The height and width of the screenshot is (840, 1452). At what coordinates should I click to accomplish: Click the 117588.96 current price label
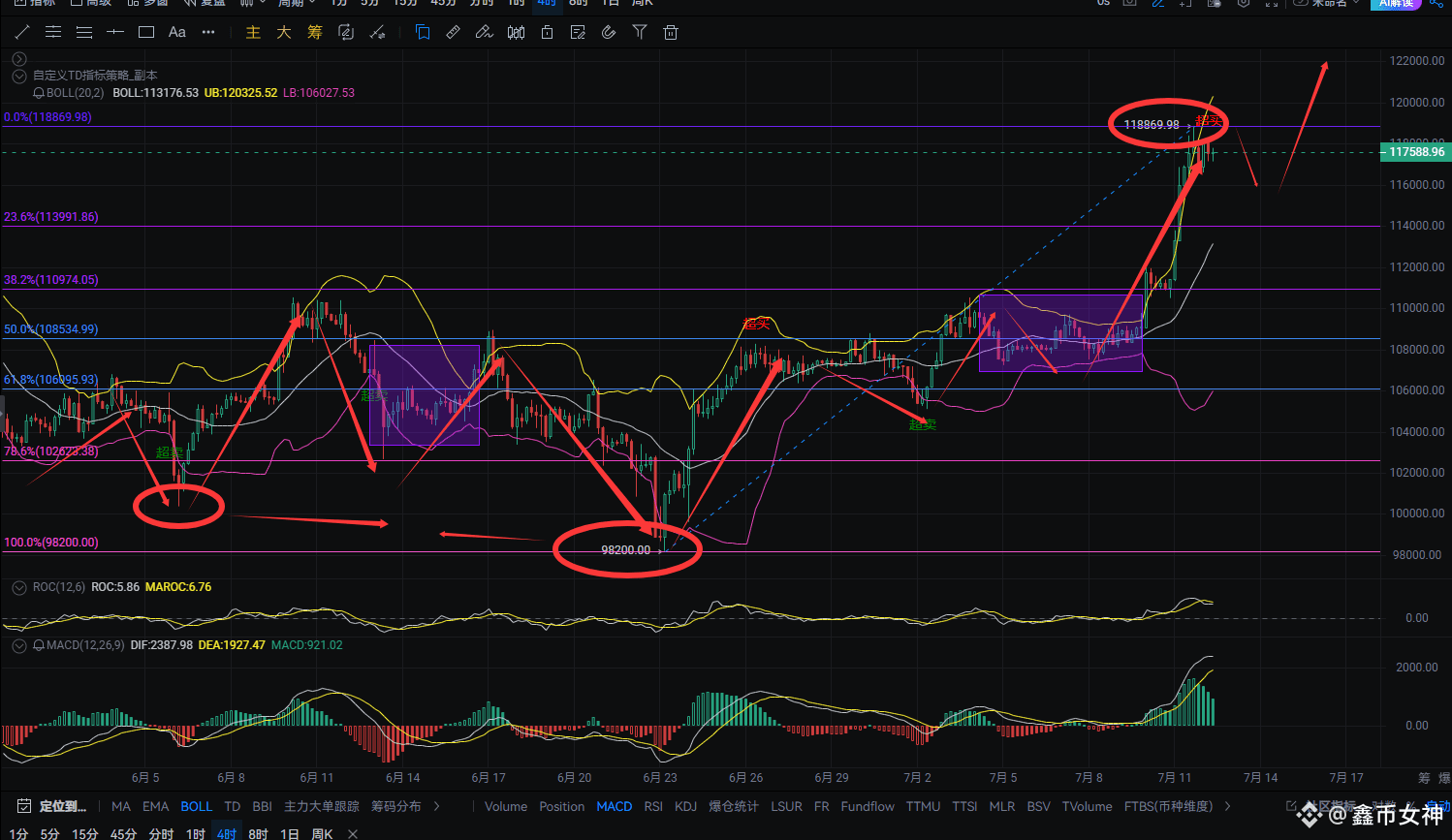1415,152
